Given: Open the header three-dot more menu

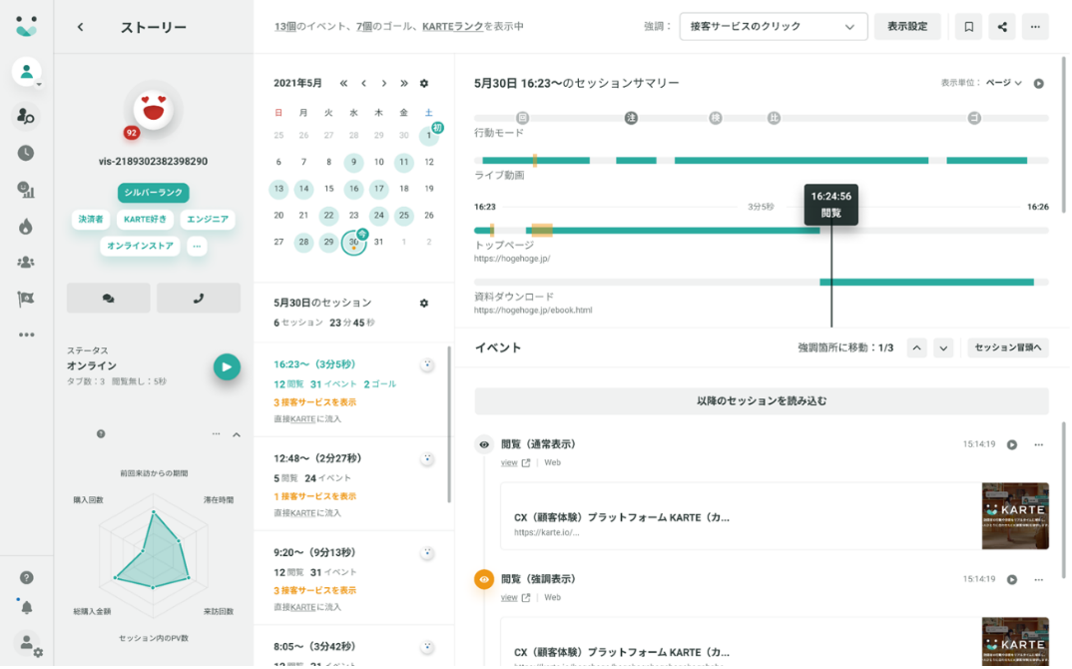Looking at the screenshot, I should point(1036,27).
